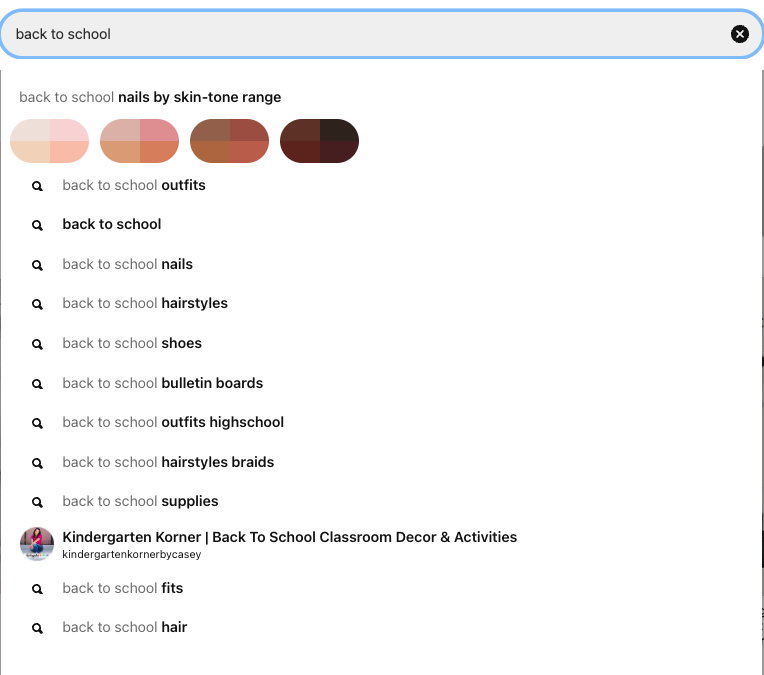Open 'Kindergarten Korner | Back To School Classroom Decor' profile
764x675 pixels.
click(x=289, y=537)
